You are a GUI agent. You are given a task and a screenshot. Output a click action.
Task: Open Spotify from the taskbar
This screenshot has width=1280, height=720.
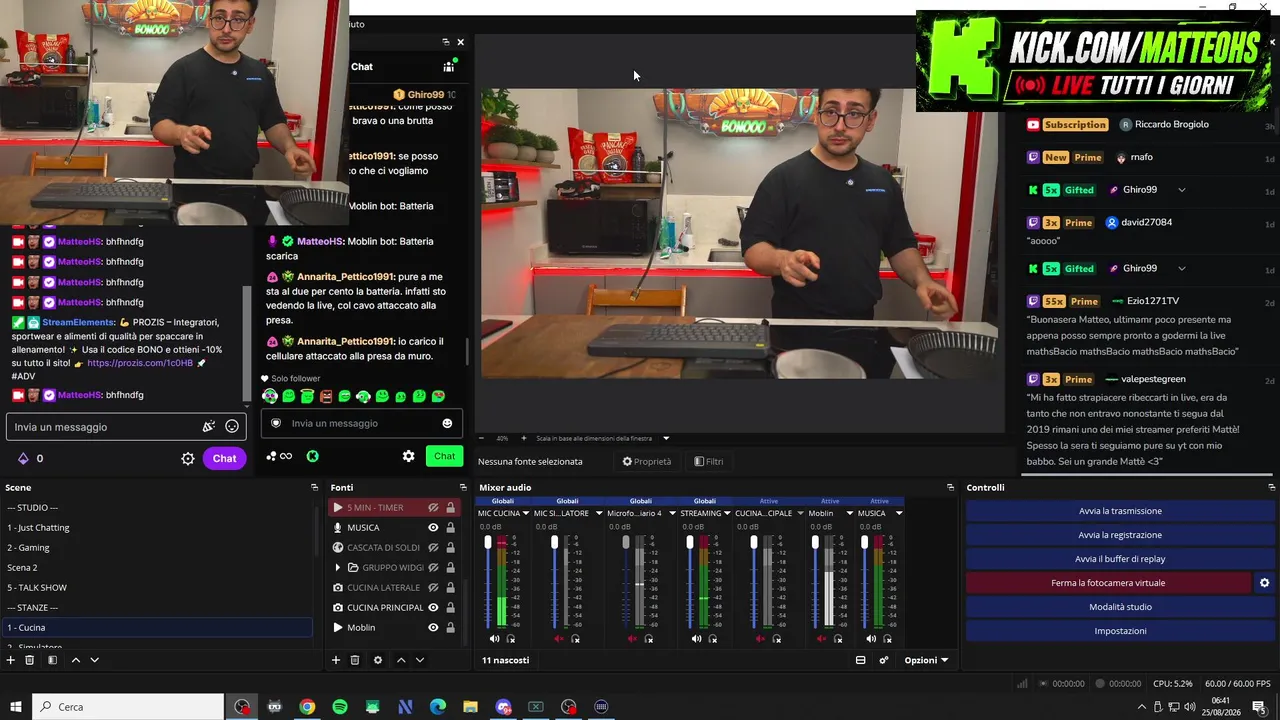point(340,707)
